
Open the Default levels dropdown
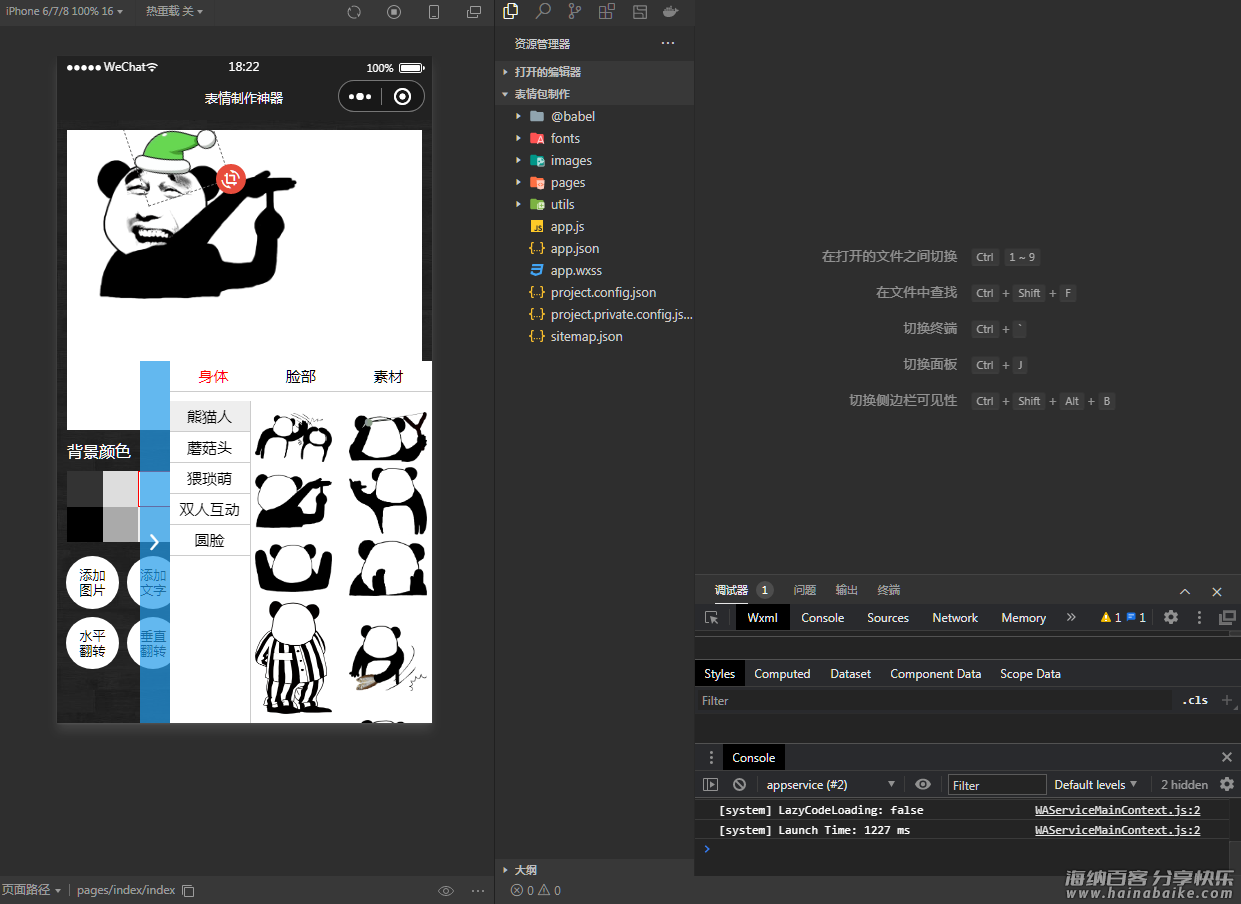[1096, 785]
